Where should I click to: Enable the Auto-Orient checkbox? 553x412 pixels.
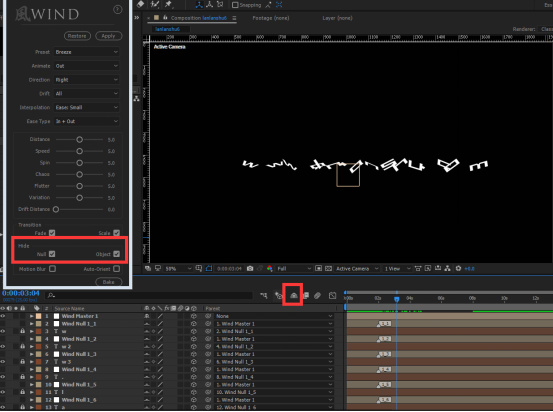click(x=117, y=269)
